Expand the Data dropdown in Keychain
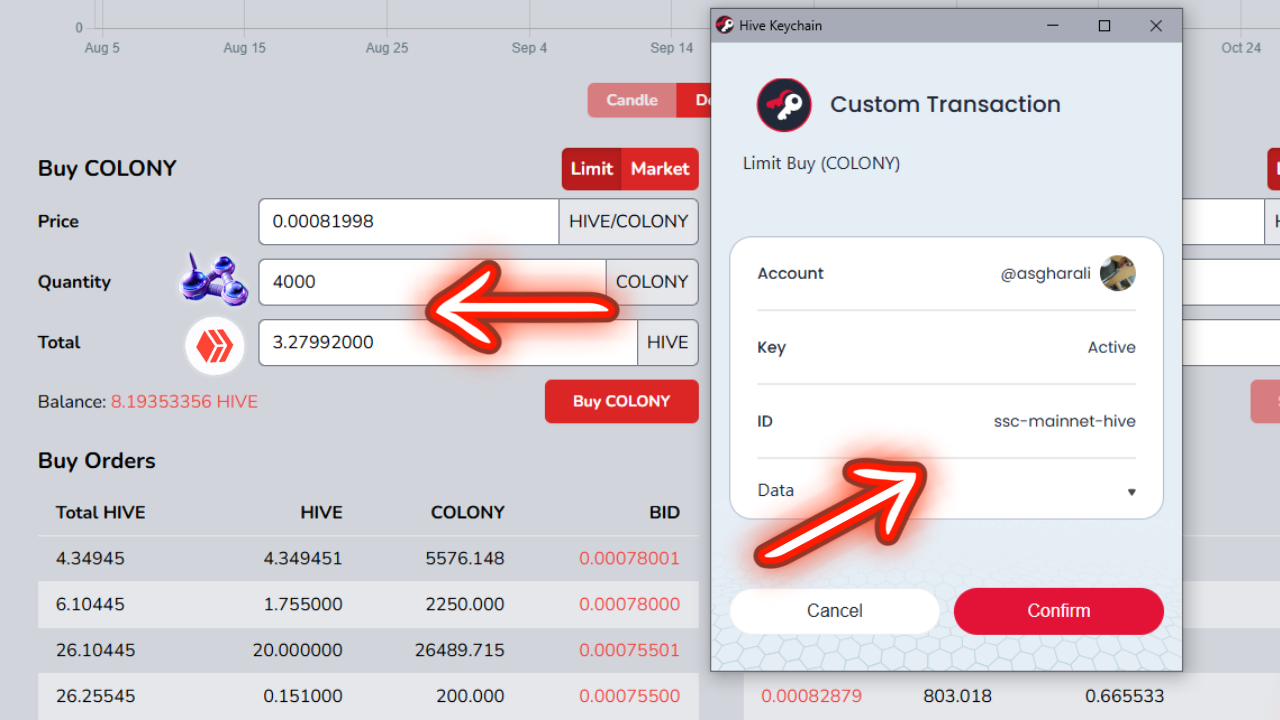 tap(1132, 492)
